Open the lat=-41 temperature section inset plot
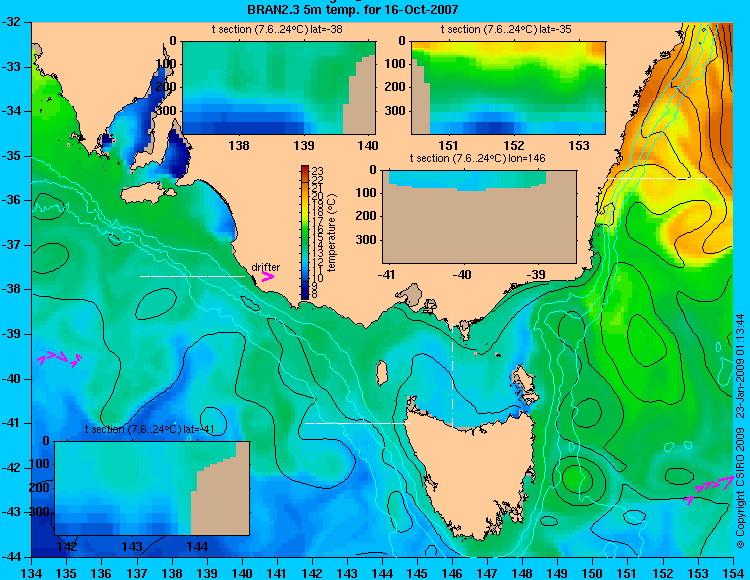Image resolution: width=750 pixels, height=580 pixels. click(152, 488)
